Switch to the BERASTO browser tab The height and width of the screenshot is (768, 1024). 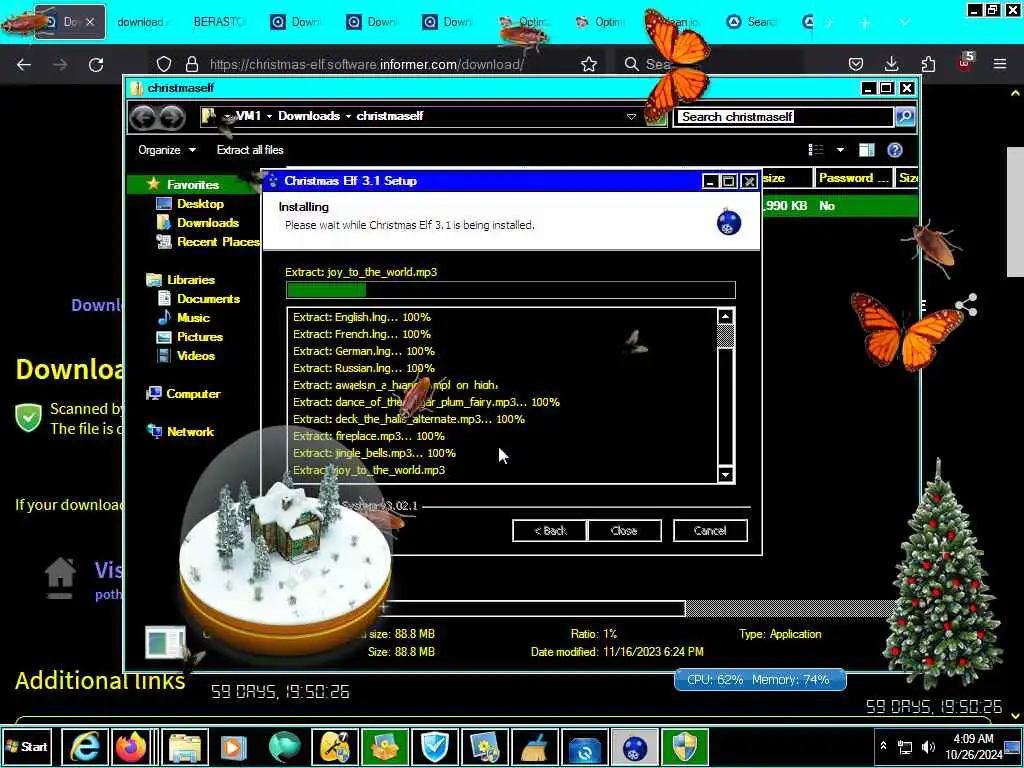pyautogui.click(x=219, y=22)
